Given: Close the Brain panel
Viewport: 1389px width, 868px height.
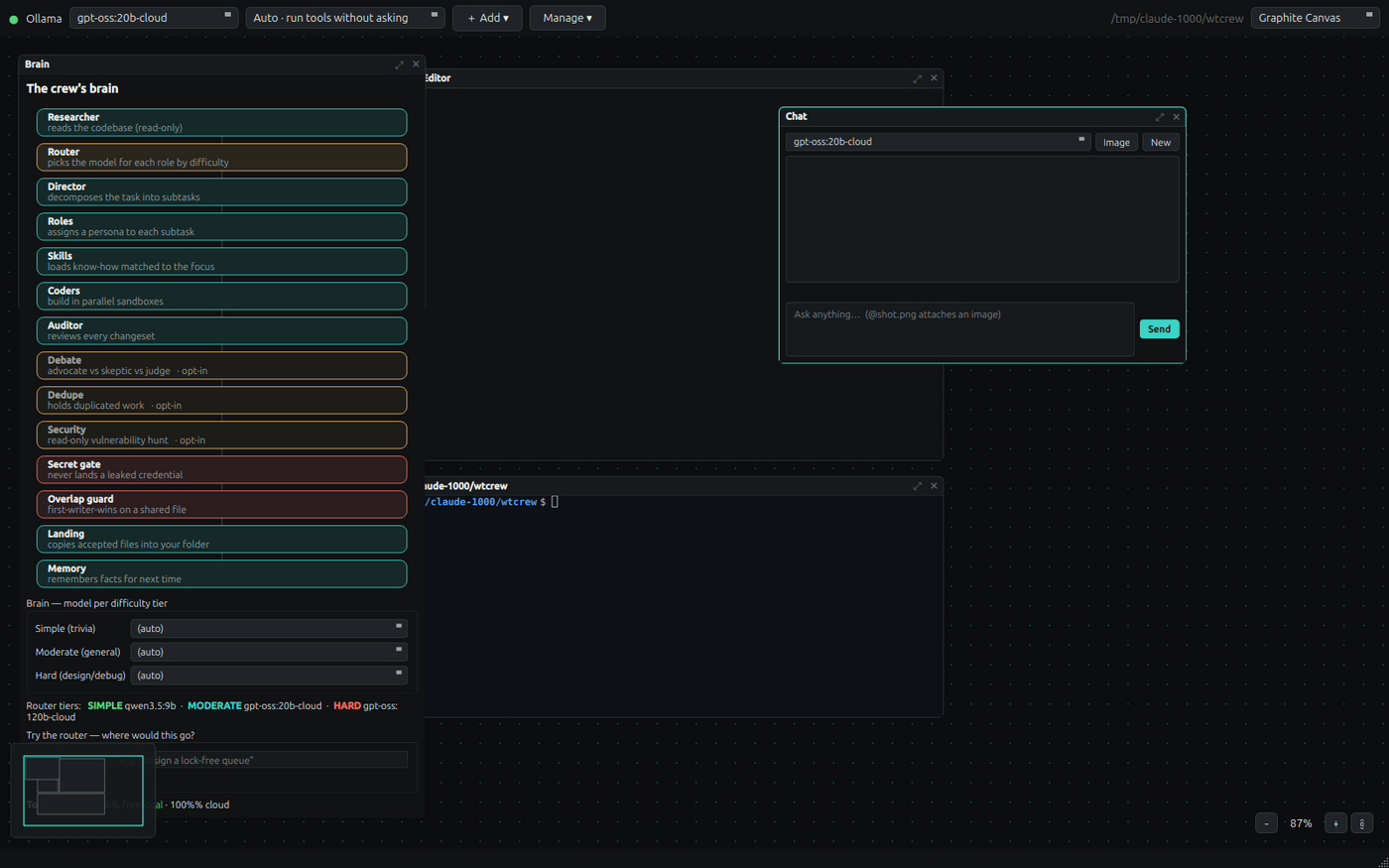Looking at the screenshot, I should [x=416, y=64].
